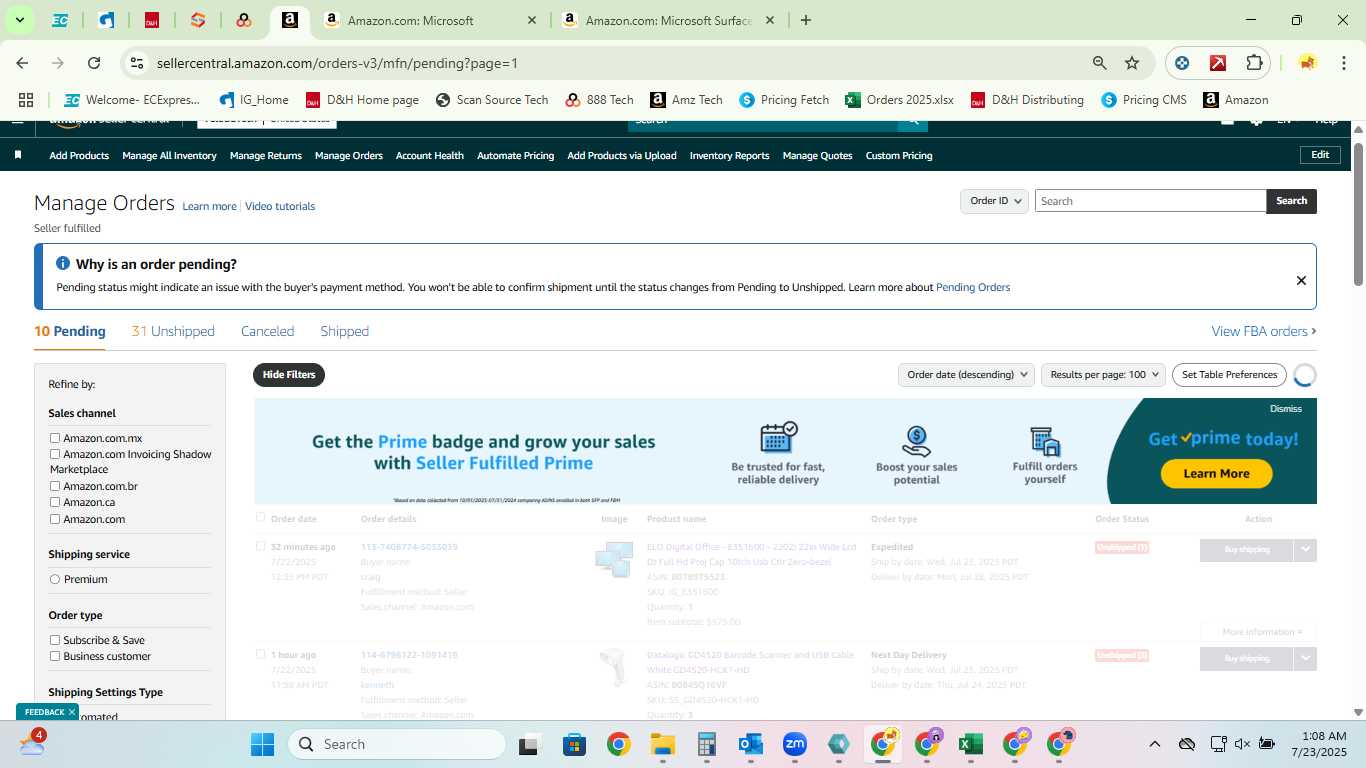Check the Amazon.com.mx sales channel filter
This screenshot has height=768, width=1366.
pyautogui.click(x=55, y=438)
